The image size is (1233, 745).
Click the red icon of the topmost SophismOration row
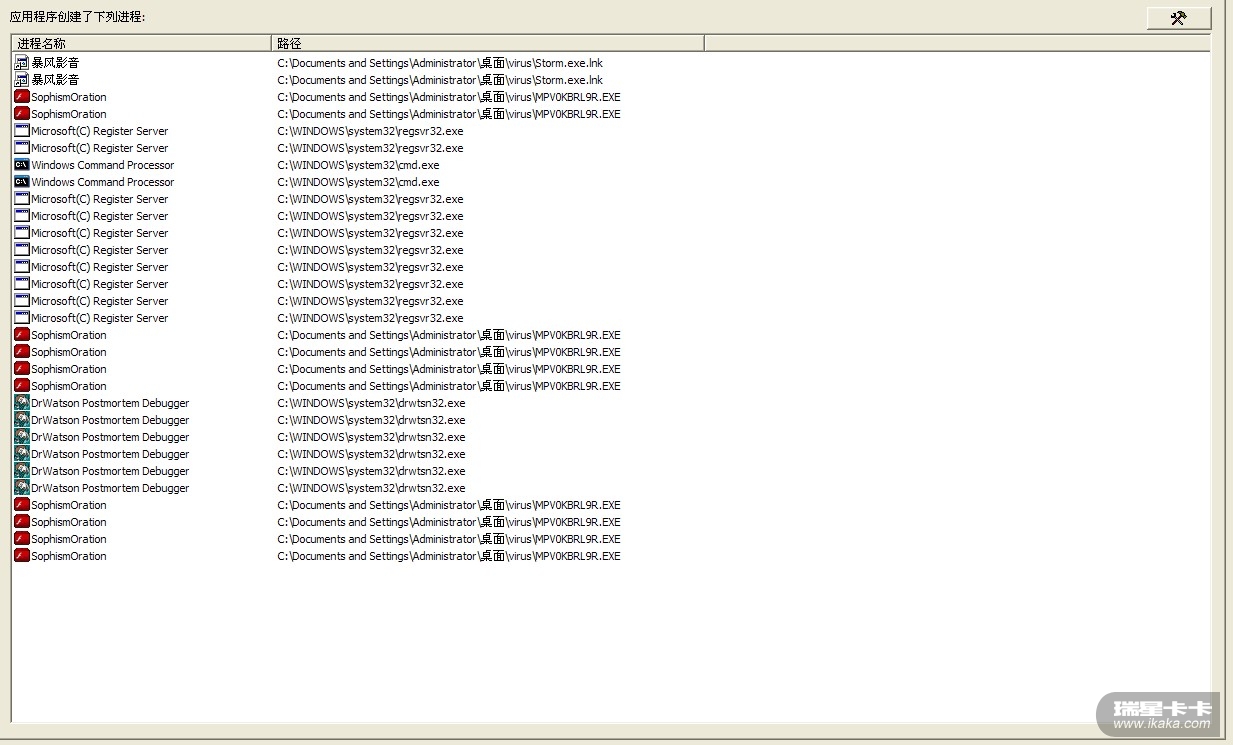click(21, 97)
